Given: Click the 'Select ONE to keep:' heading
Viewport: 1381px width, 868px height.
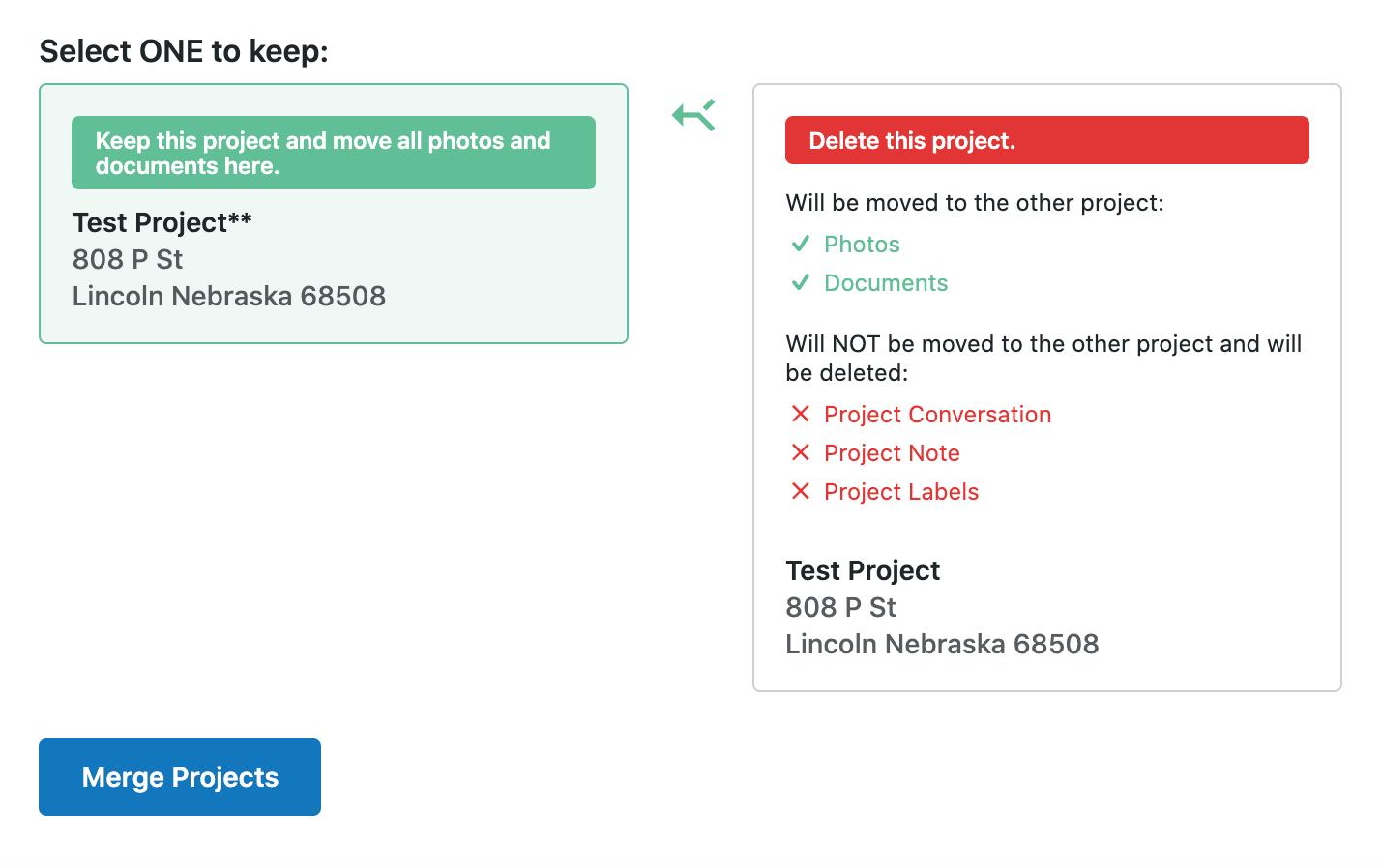Looking at the screenshot, I should [x=184, y=51].
